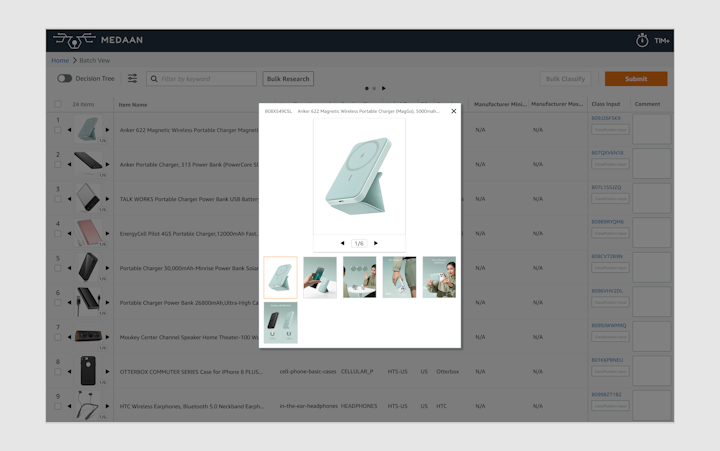Previous image arrow for row 7 Moukey speaker
Screen dimensions: 720x451
(69, 337)
